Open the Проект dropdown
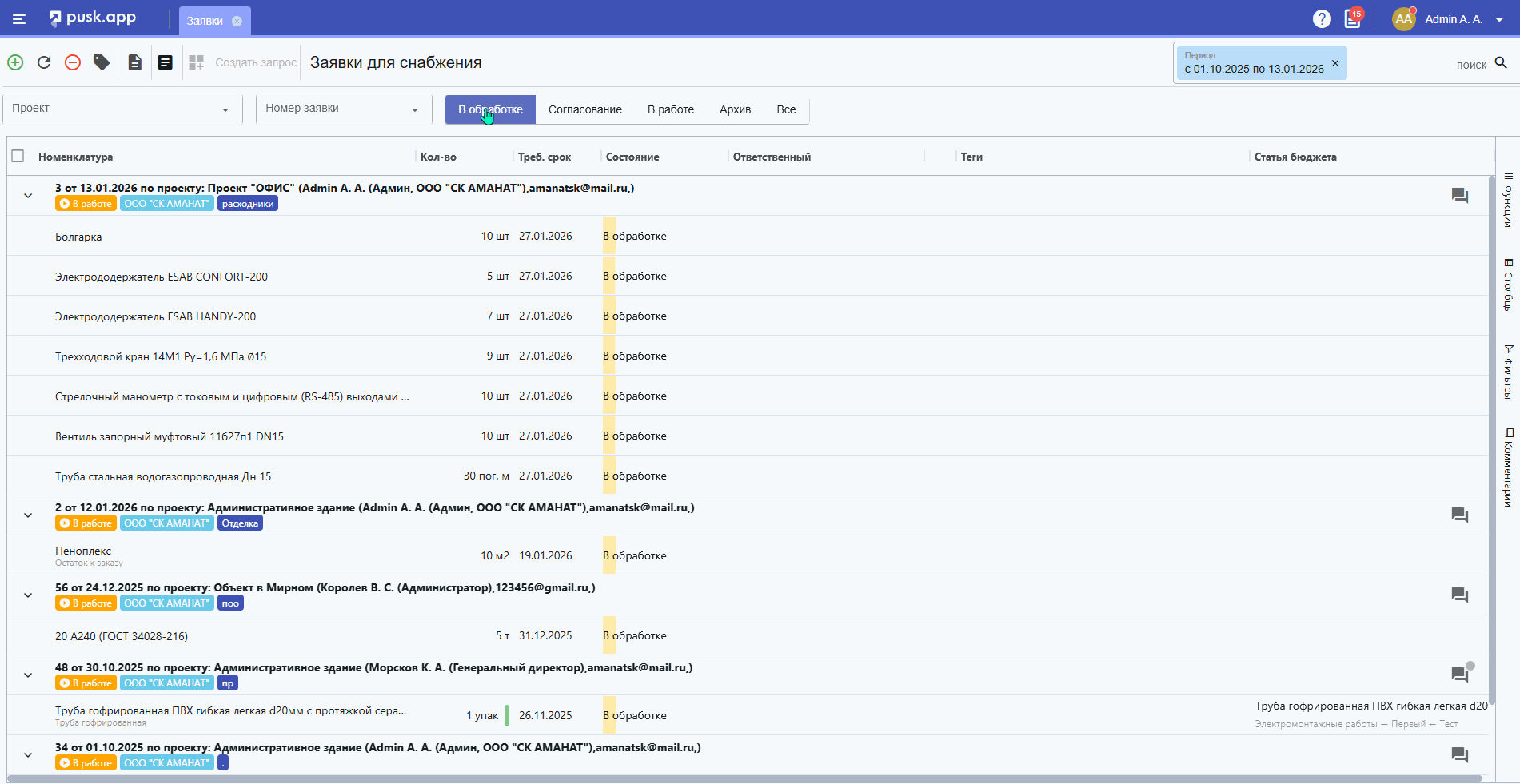 (122, 109)
